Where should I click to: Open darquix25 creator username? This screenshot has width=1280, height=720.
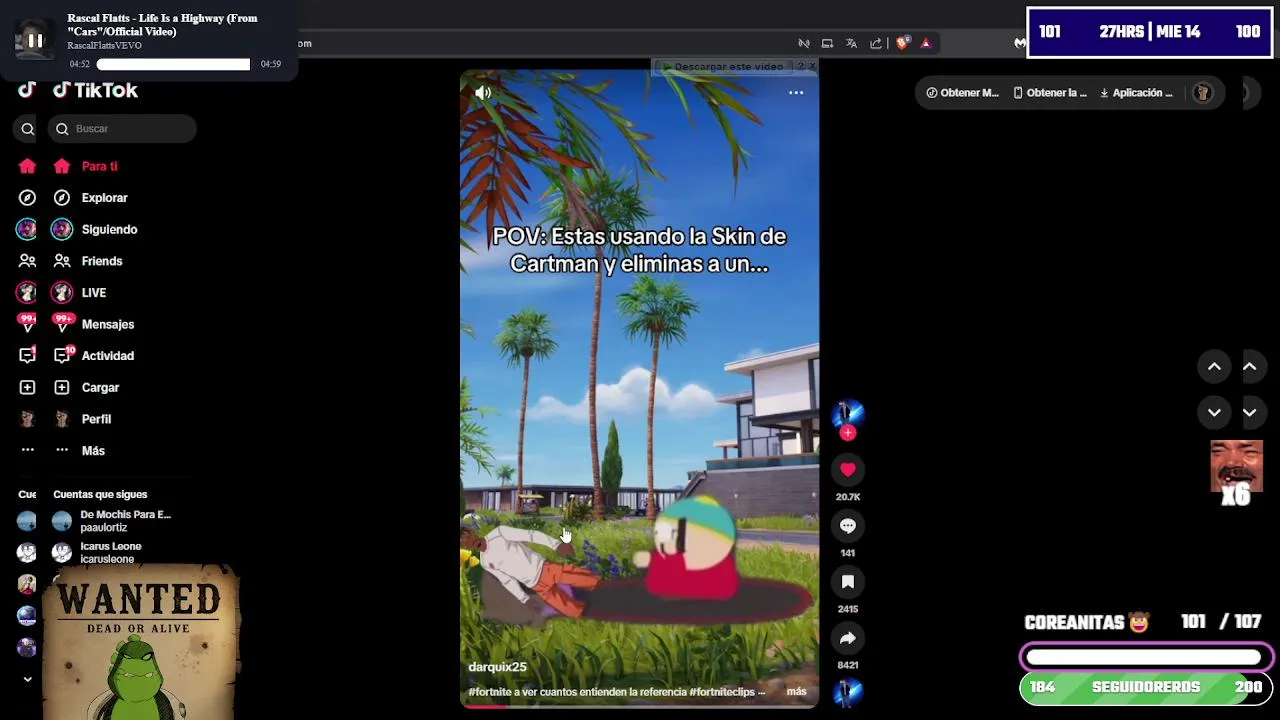pos(497,667)
